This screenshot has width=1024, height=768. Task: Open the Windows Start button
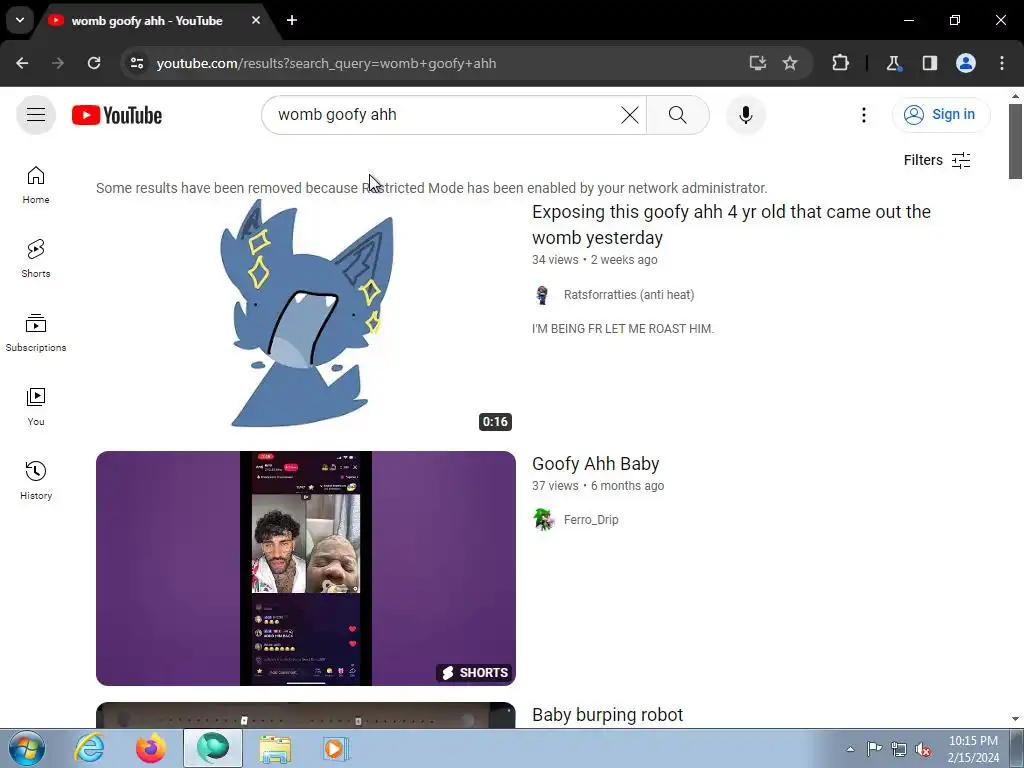pyautogui.click(x=27, y=748)
